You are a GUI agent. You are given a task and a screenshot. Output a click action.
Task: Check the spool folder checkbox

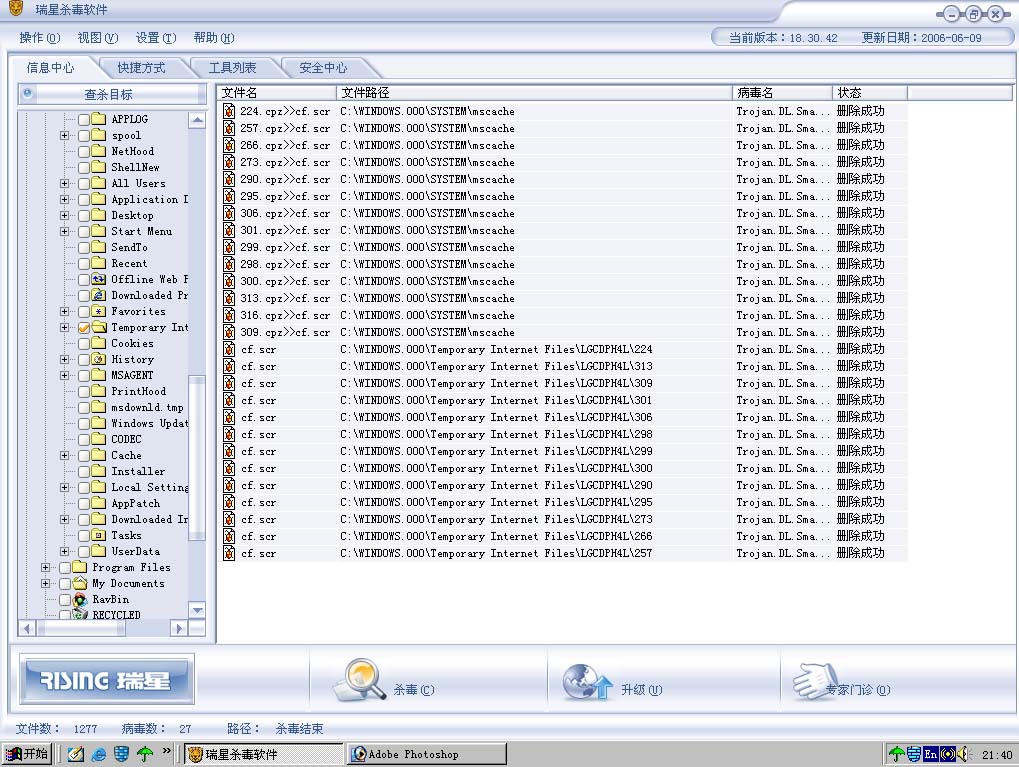click(84, 135)
